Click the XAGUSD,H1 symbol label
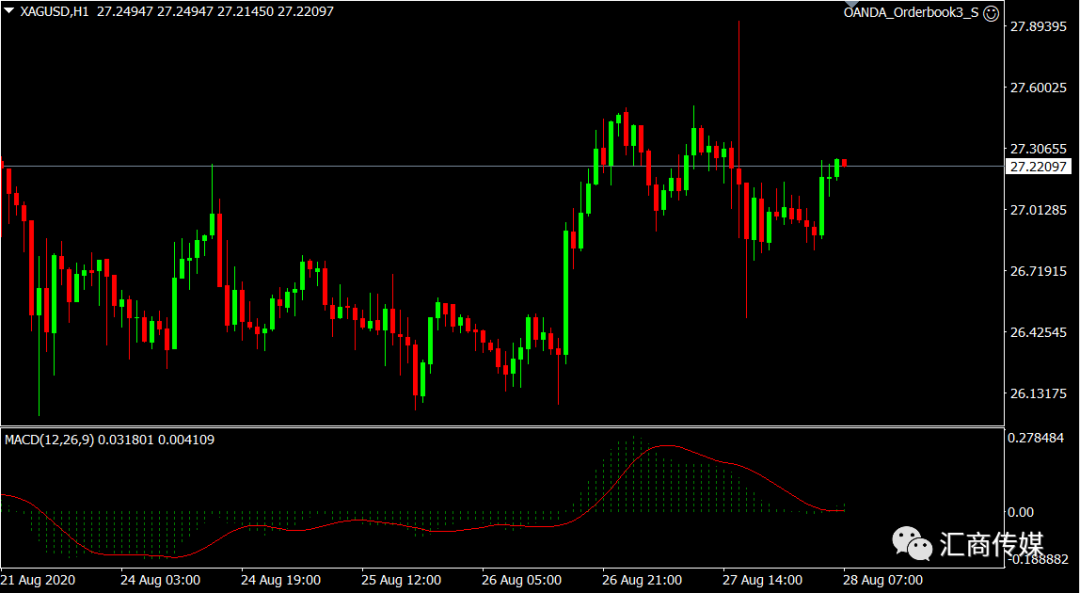 tap(54, 12)
